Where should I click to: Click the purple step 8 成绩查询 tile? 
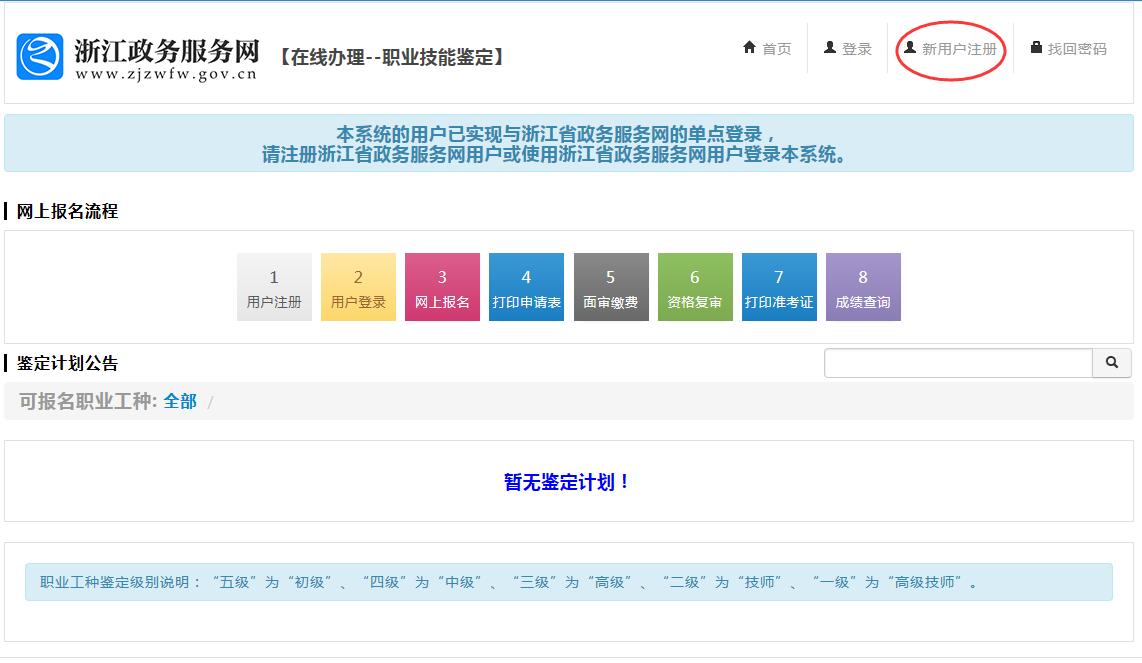[863, 287]
